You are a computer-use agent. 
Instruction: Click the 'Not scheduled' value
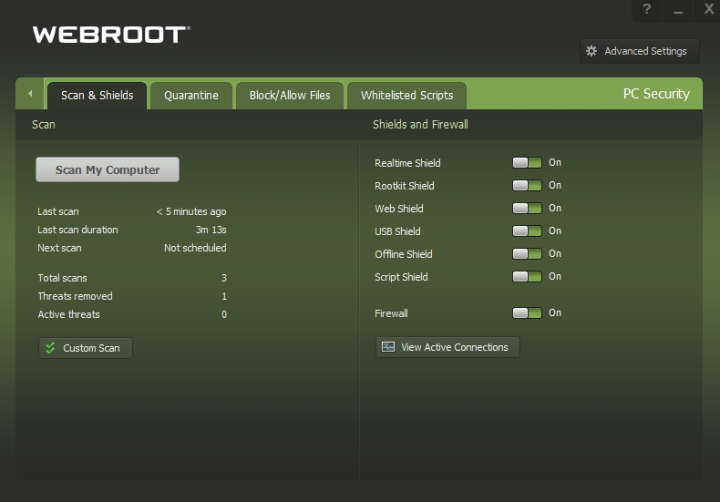(x=195, y=248)
